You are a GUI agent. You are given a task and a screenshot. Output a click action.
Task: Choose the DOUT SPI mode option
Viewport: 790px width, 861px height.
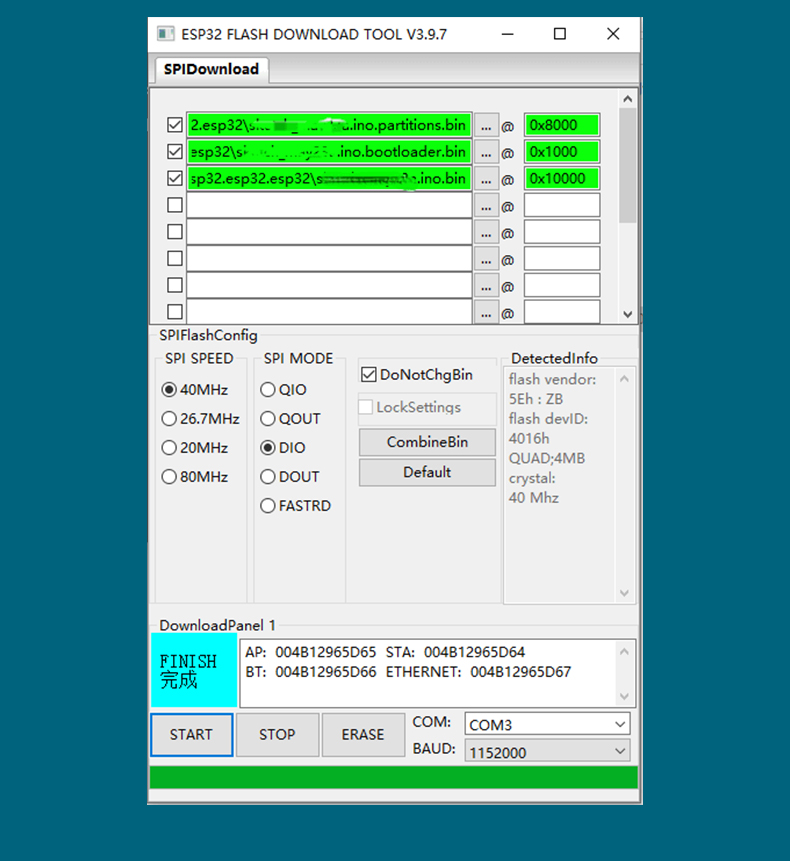268,477
